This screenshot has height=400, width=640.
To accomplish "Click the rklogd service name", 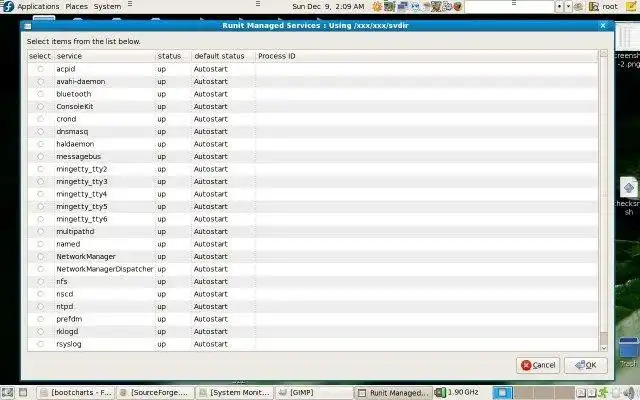I will pyautogui.click(x=67, y=331).
